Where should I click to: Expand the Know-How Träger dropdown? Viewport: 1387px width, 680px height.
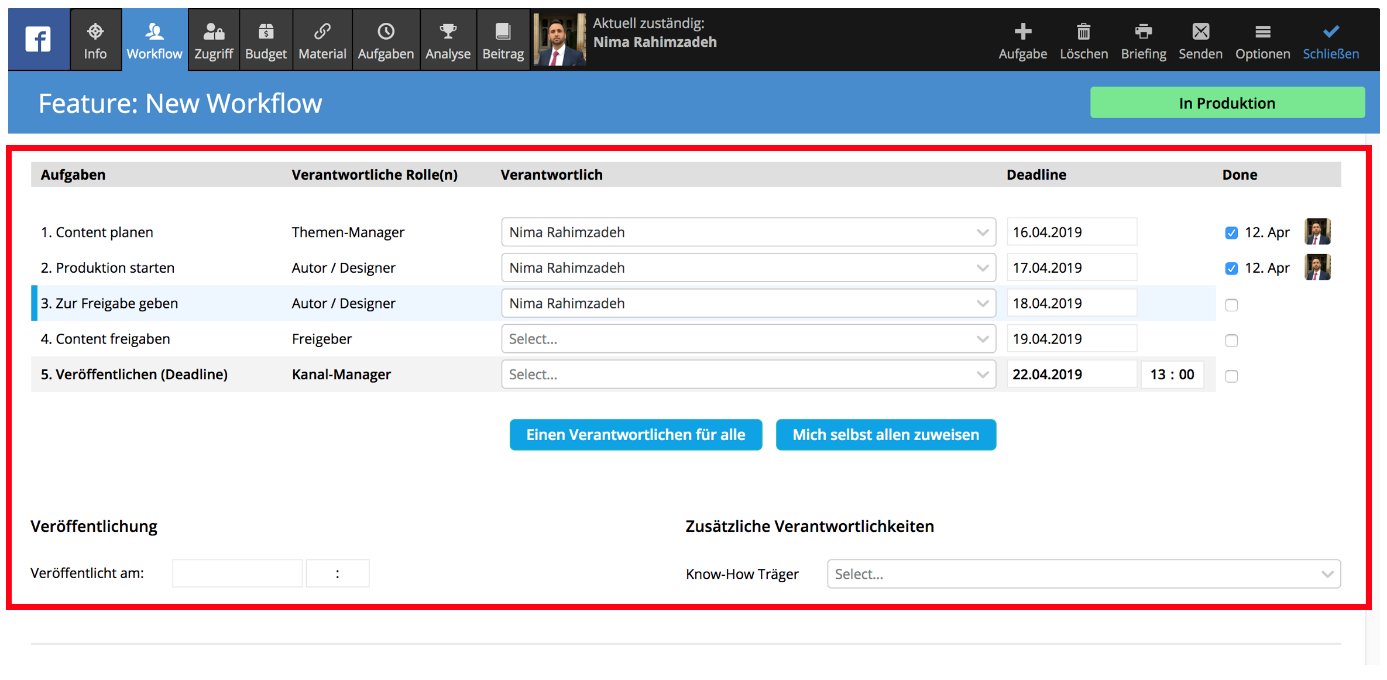(x=1083, y=574)
